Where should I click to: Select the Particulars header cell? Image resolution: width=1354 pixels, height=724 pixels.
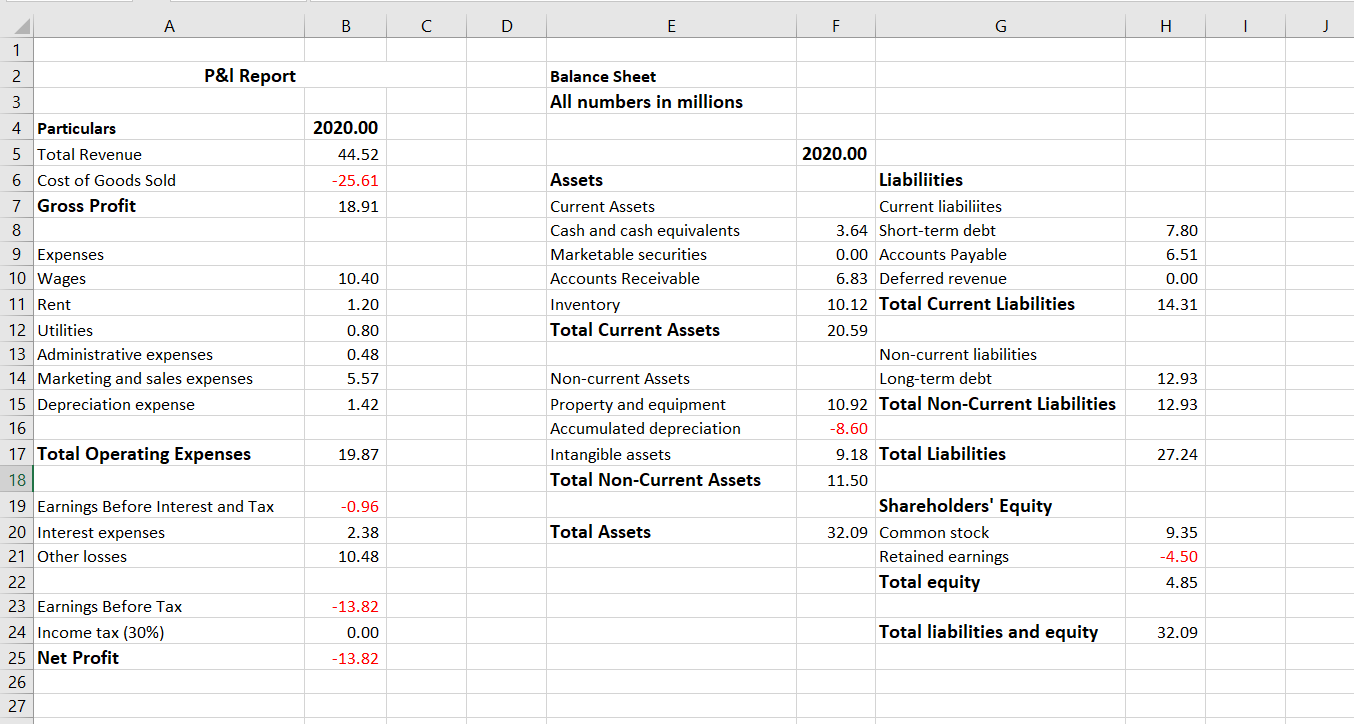tap(169, 128)
